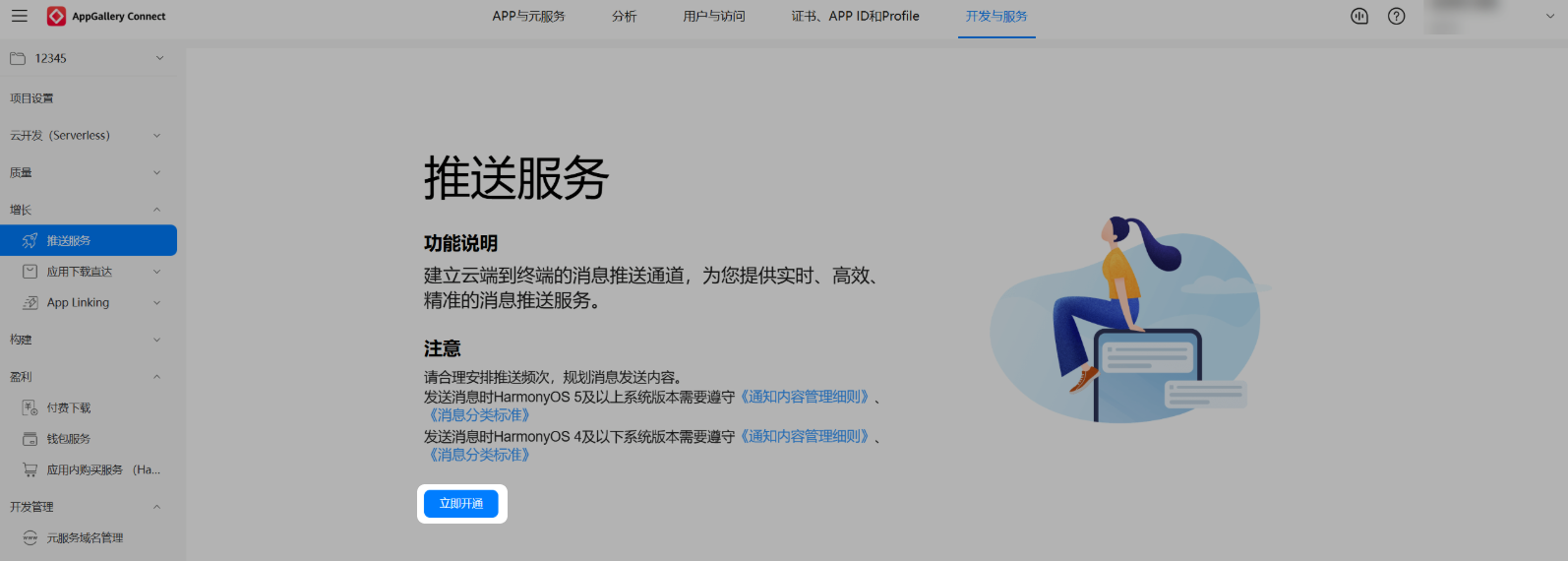Screen dimensions: 1568x561
Task: Expand 应用下载直达 submenu chevron
Action: click(x=156, y=272)
